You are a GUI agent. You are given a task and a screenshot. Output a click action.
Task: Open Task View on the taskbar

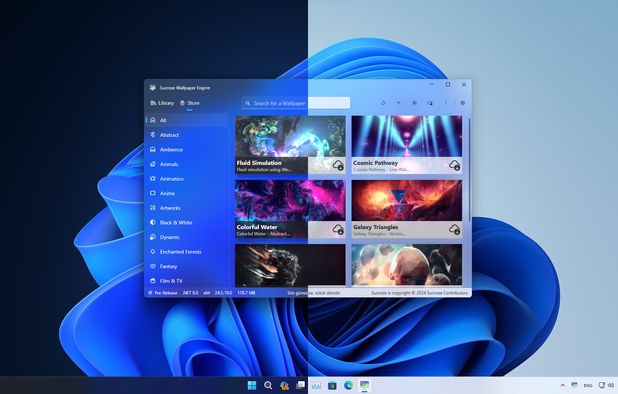[x=301, y=385]
